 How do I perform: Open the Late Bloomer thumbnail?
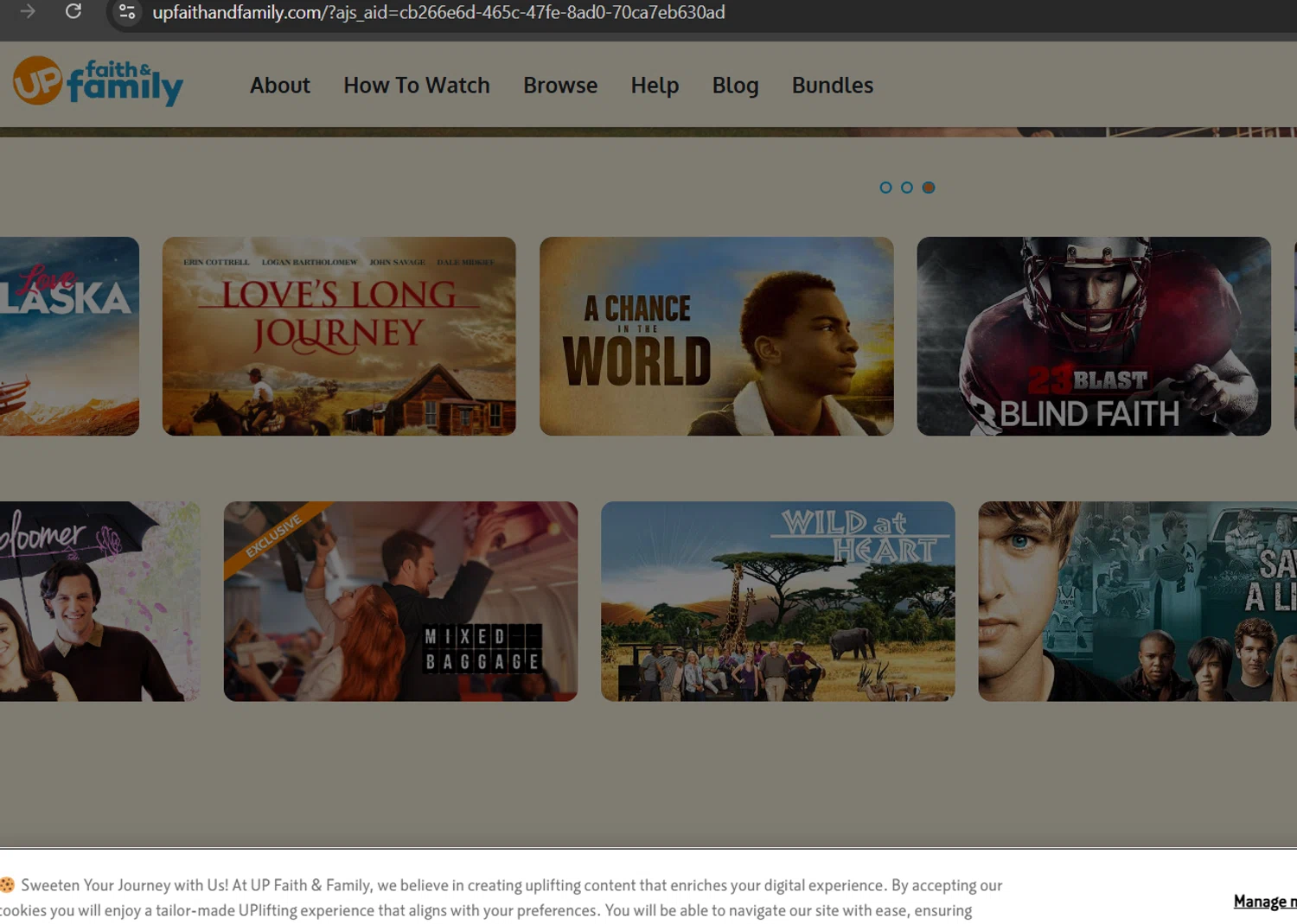(x=99, y=602)
